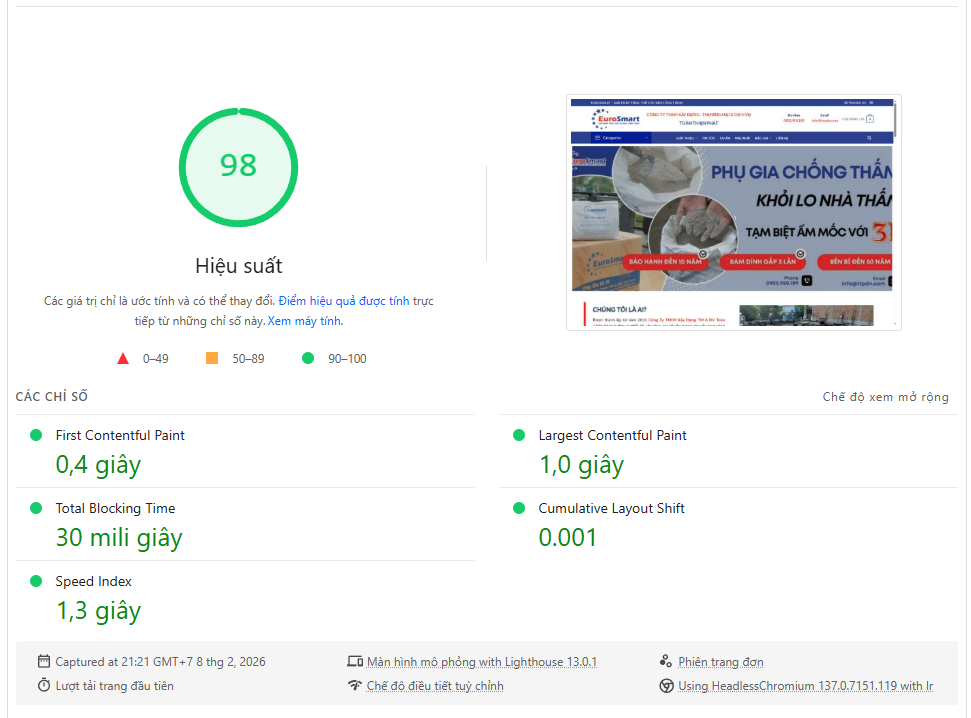Screen dimensions: 971x718
Task: Click the device icon beside Màn hình mô phỏng
Action: tap(355, 661)
